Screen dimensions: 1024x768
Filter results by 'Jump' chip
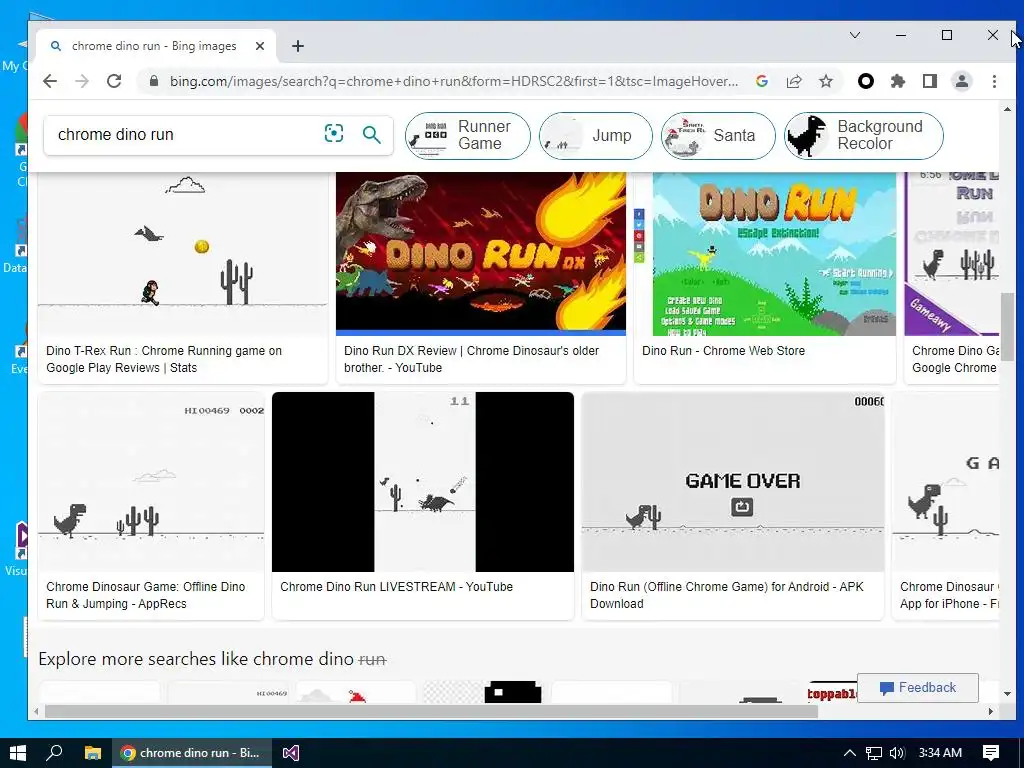[x=596, y=135]
